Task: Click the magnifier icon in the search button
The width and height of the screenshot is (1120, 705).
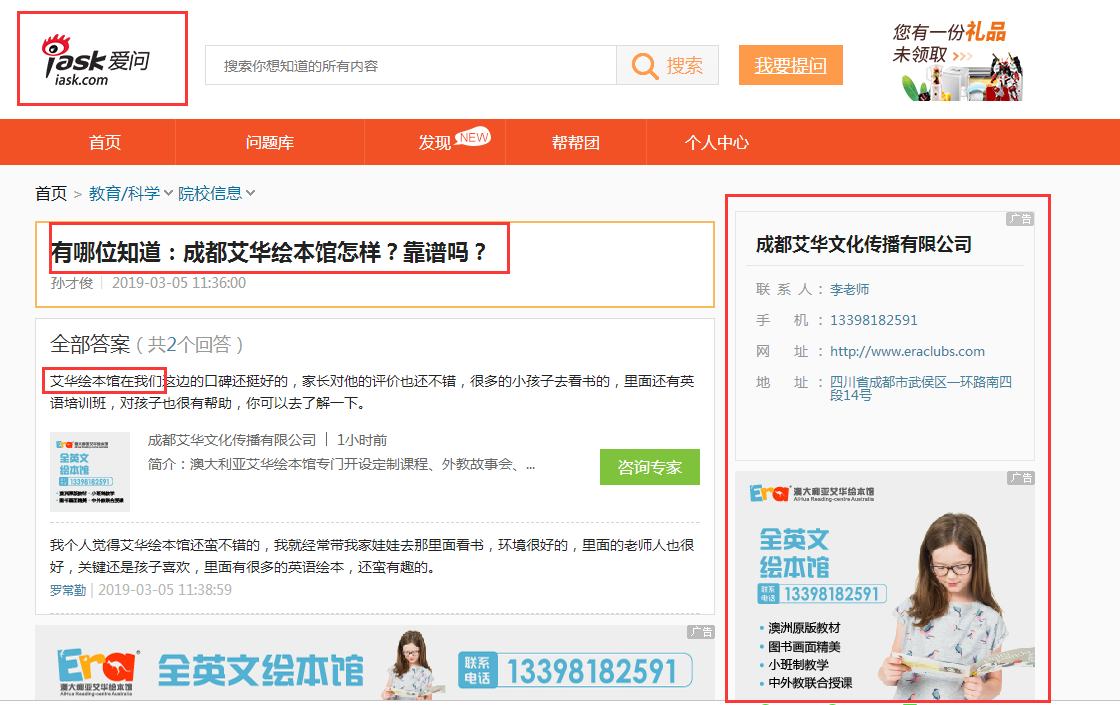Action: click(644, 66)
